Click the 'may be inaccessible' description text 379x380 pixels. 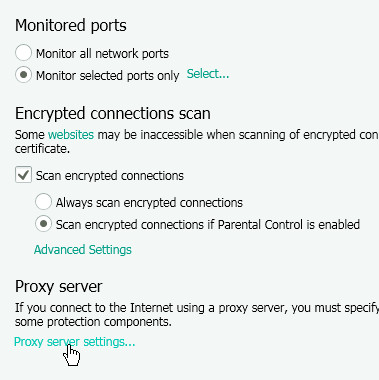pyautogui.click(x=150, y=135)
